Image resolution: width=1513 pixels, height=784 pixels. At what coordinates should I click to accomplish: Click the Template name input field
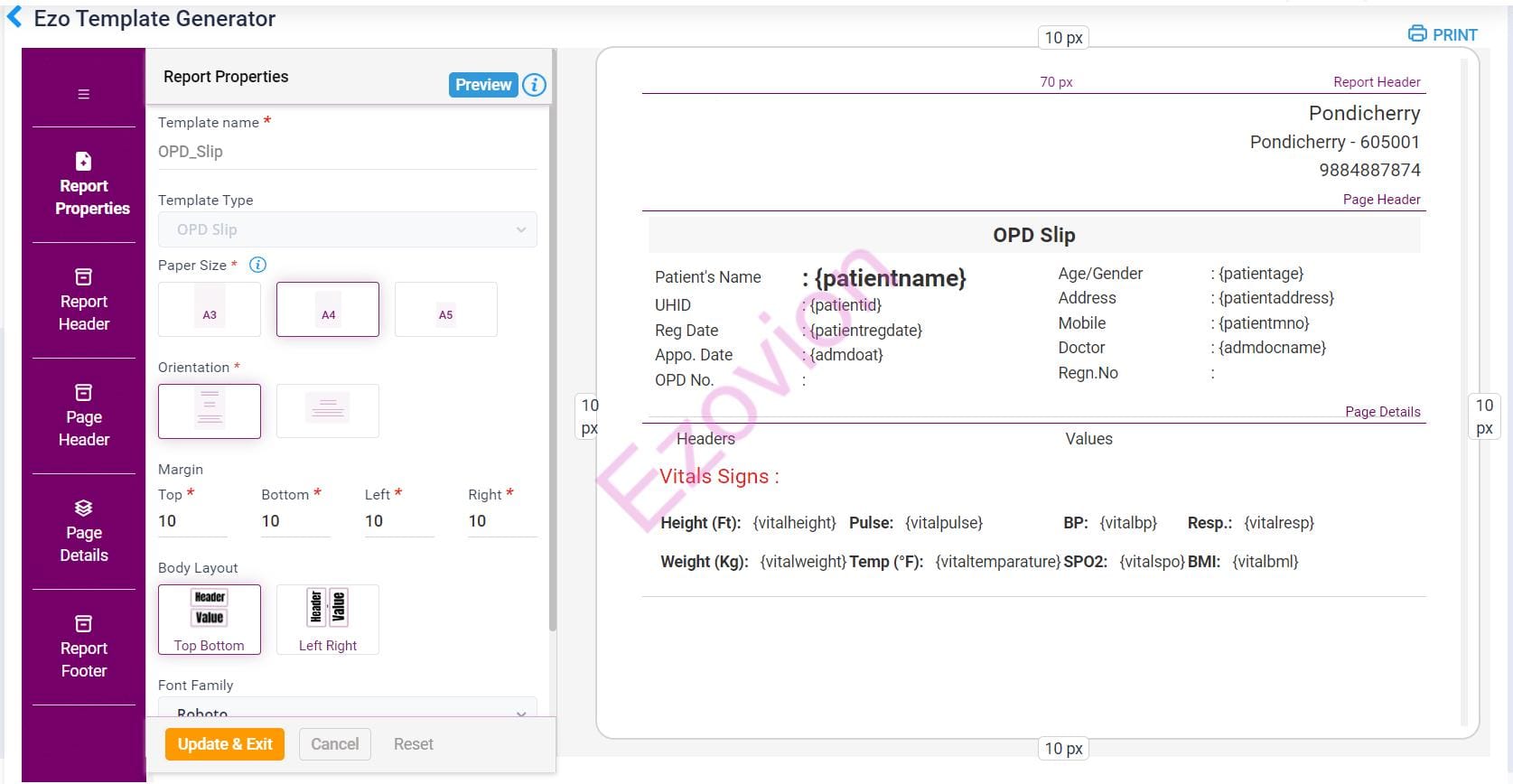point(348,152)
